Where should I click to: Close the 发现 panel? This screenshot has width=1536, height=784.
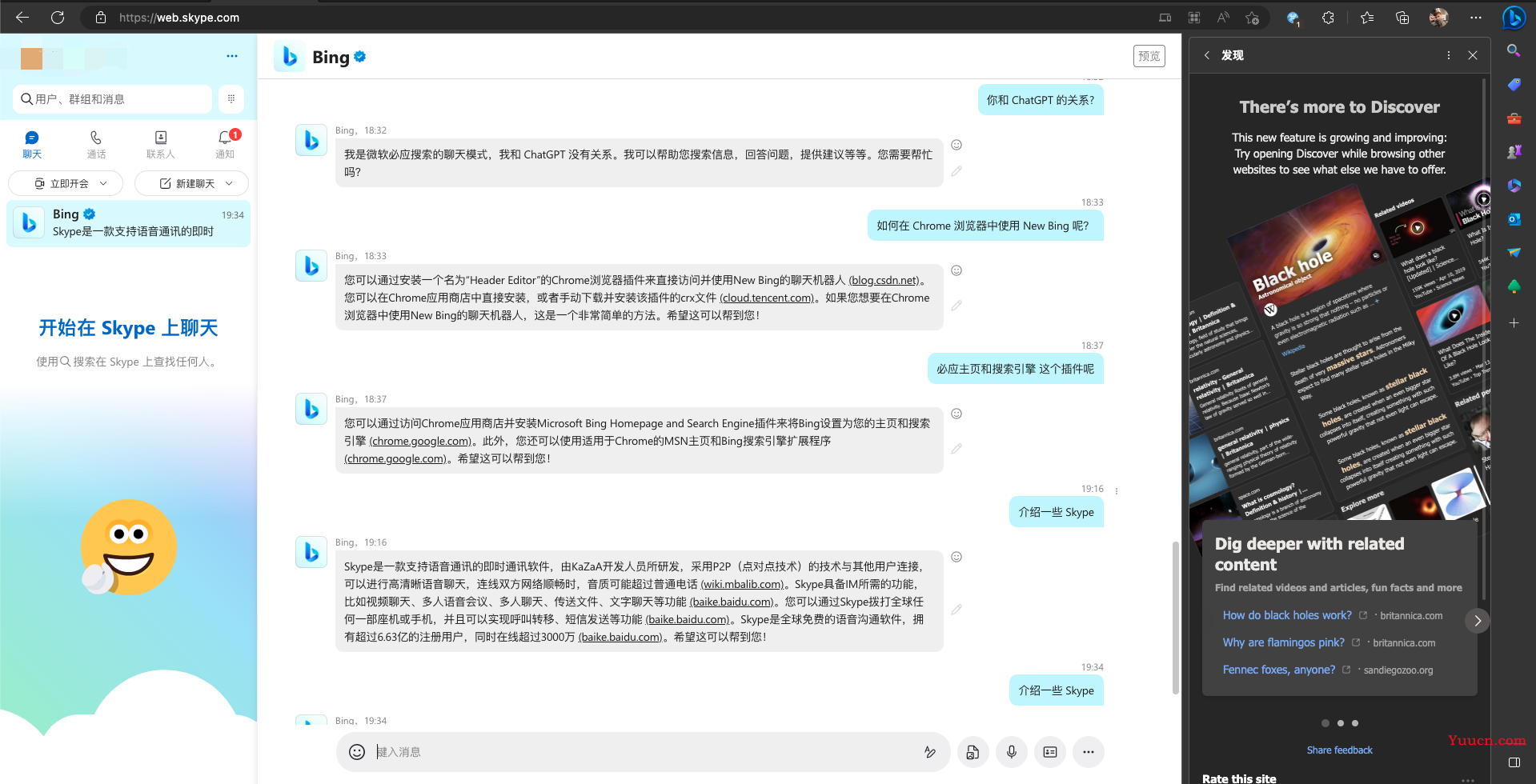tap(1473, 55)
